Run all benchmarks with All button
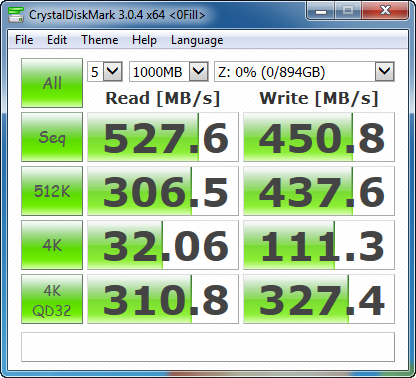 click(x=52, y=83)
